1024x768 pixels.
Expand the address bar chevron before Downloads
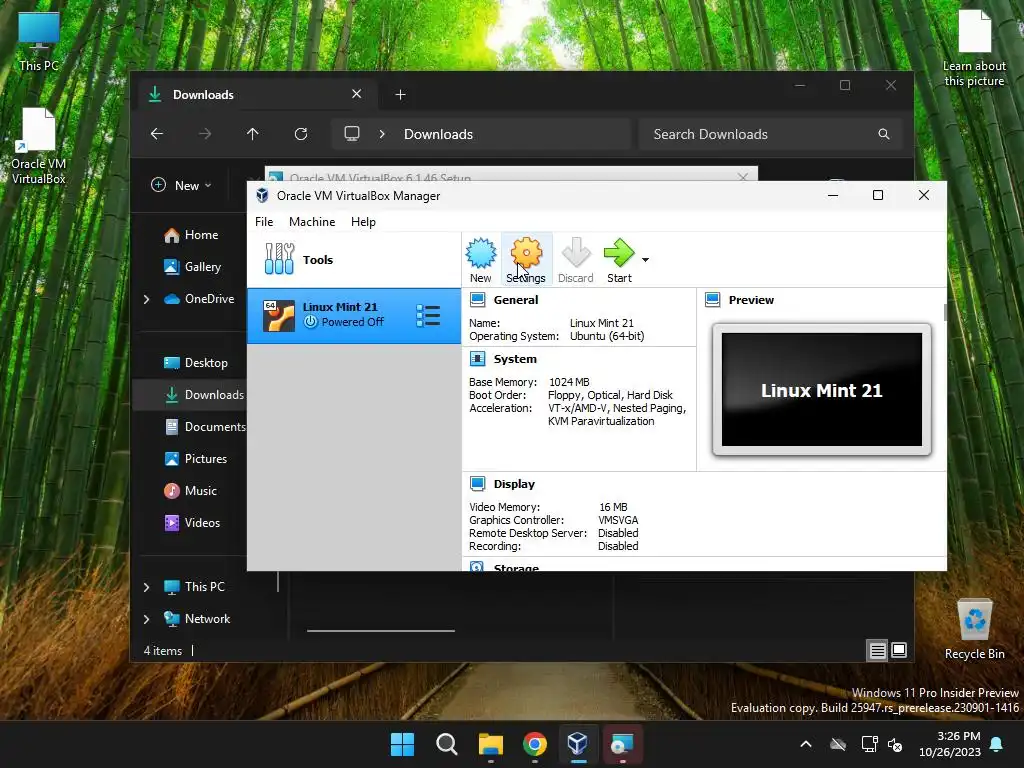[382, 134]
